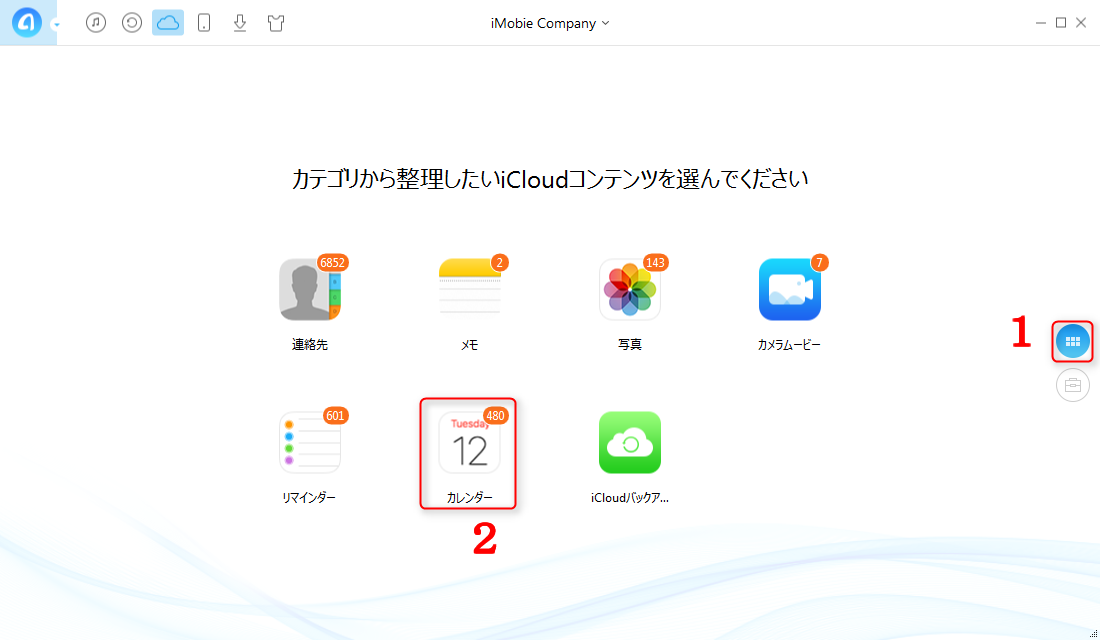Expand the iMobie Company account dropdown

(x=550, y=23)
